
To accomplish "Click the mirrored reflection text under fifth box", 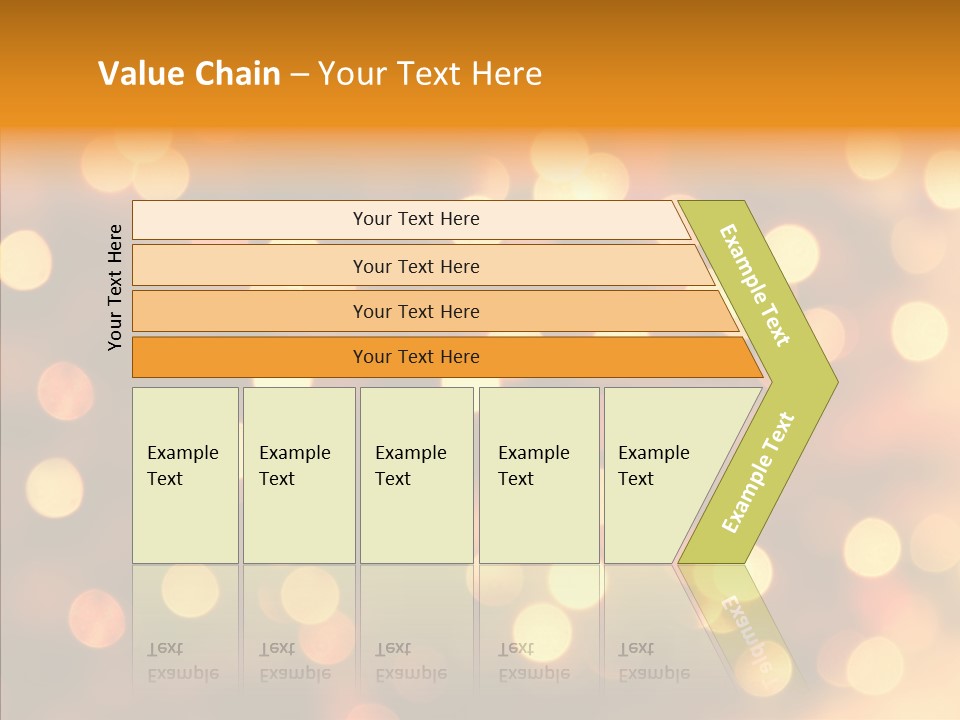I will click(653, 661).
